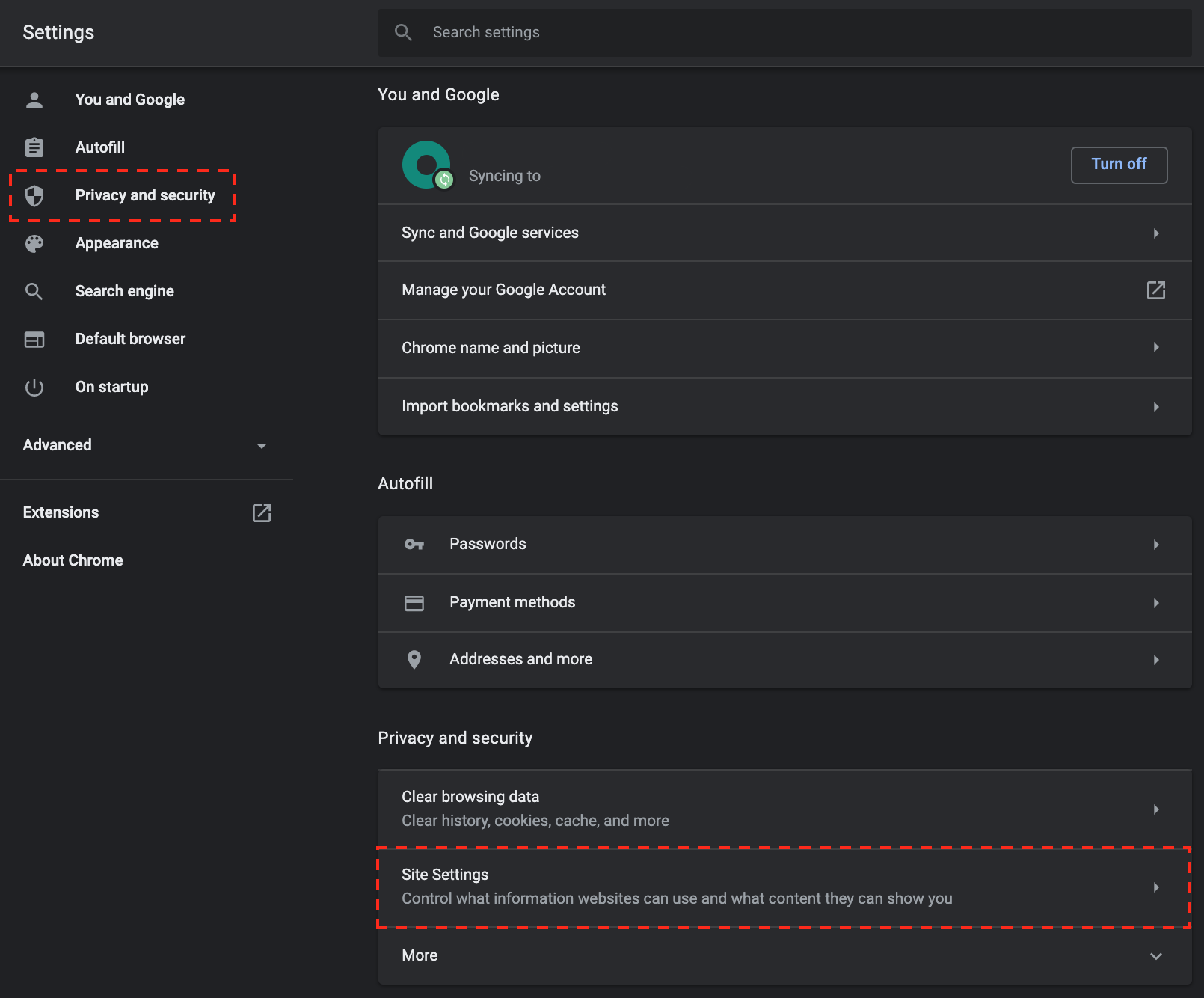
Task: Click the shield icon for Privacy and security
Action: click(34, 195)
